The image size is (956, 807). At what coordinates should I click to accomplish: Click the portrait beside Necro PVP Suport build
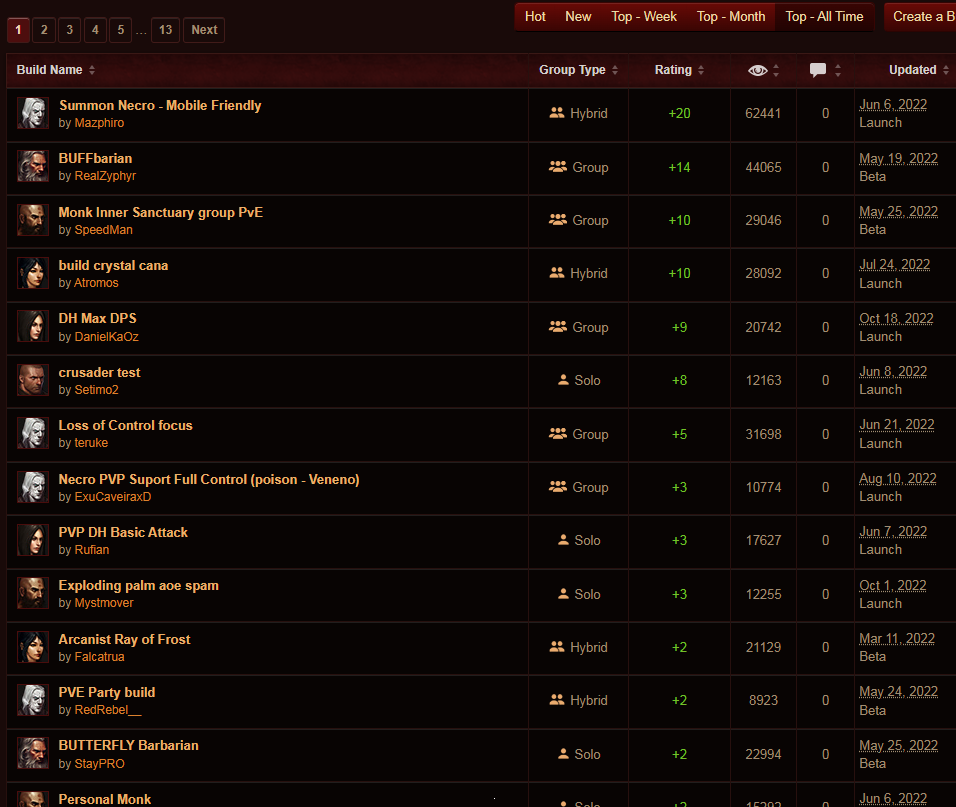[32, 487]
